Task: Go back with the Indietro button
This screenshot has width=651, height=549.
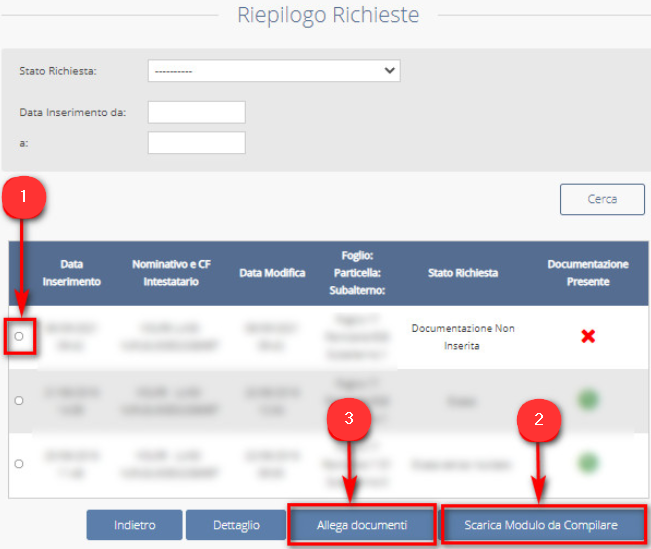Action: click(134, 525)
